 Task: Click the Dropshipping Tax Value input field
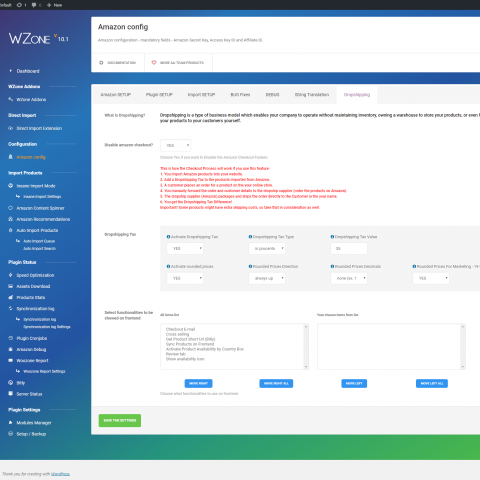[x=349, y=248]
